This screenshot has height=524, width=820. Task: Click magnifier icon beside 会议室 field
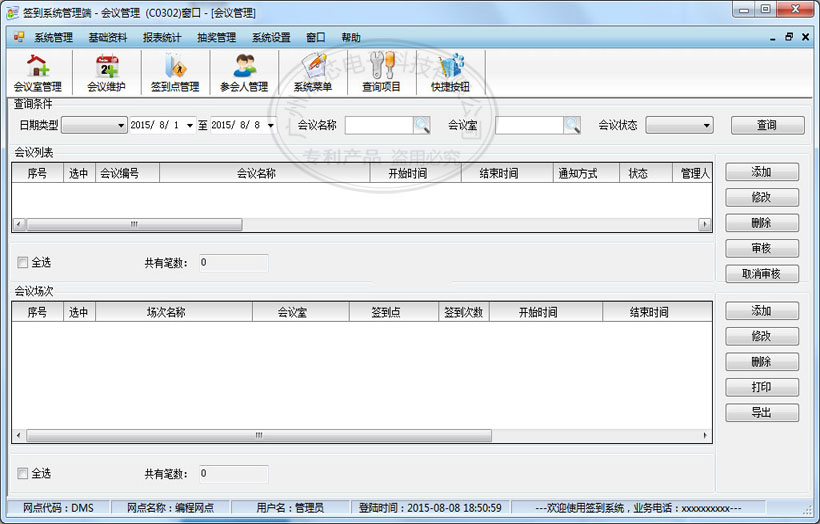[572, 125]
